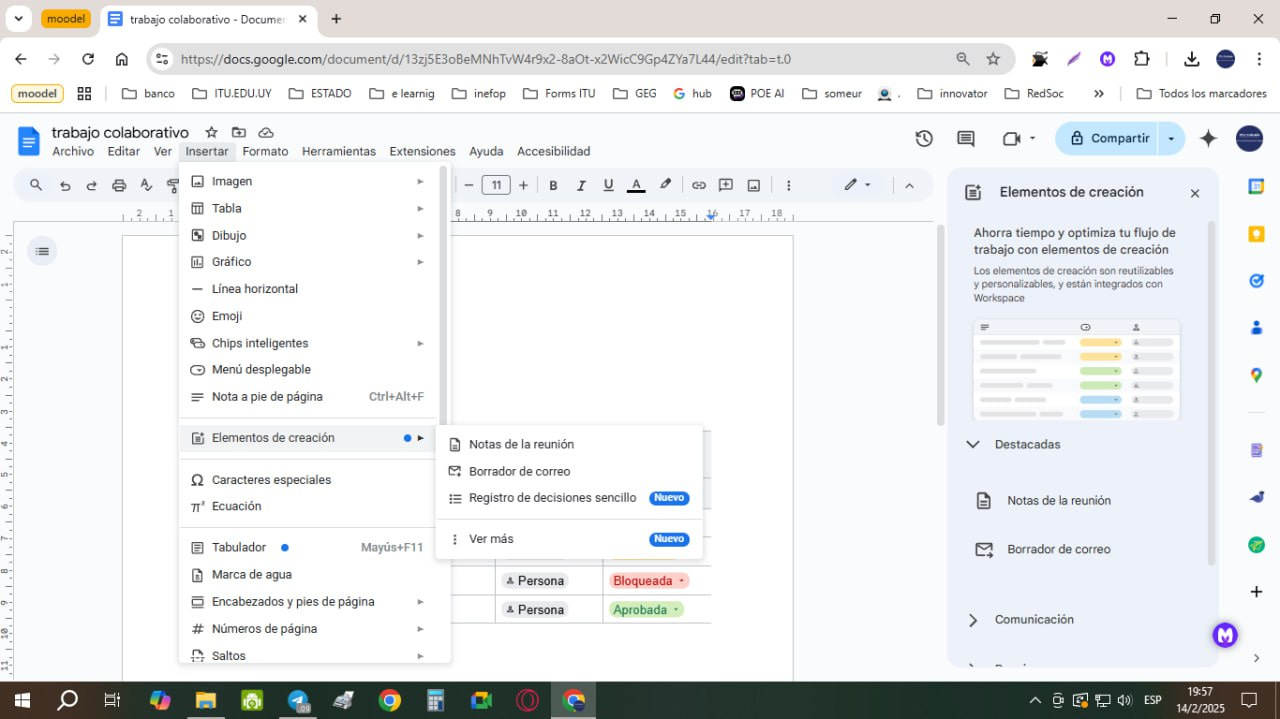Collapse the menus with the up chevron
Image resolution: width=1280 pixels, height=719 pixels.
coord(909,185)
